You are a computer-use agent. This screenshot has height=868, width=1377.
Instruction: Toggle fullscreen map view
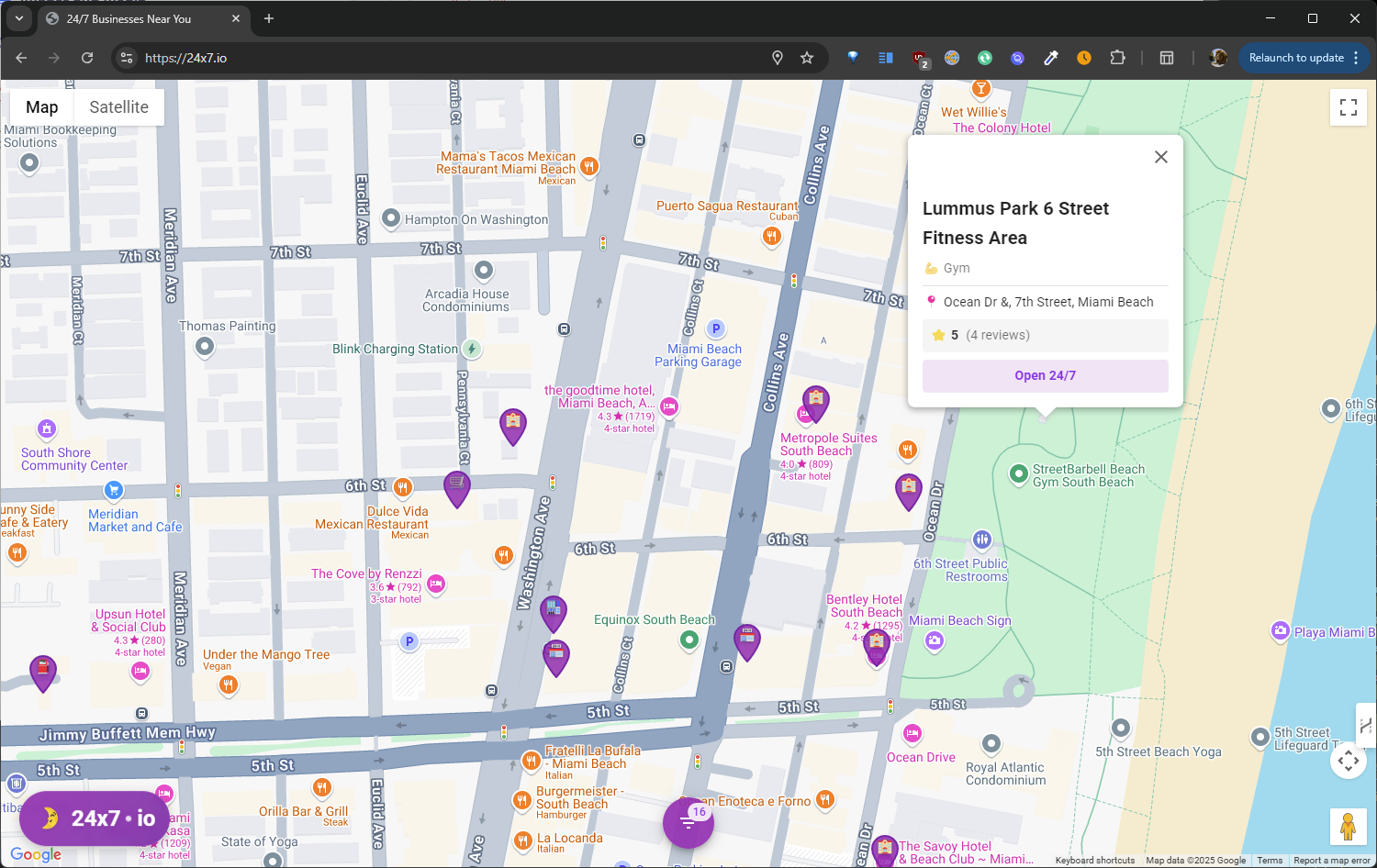(1349, 107)
